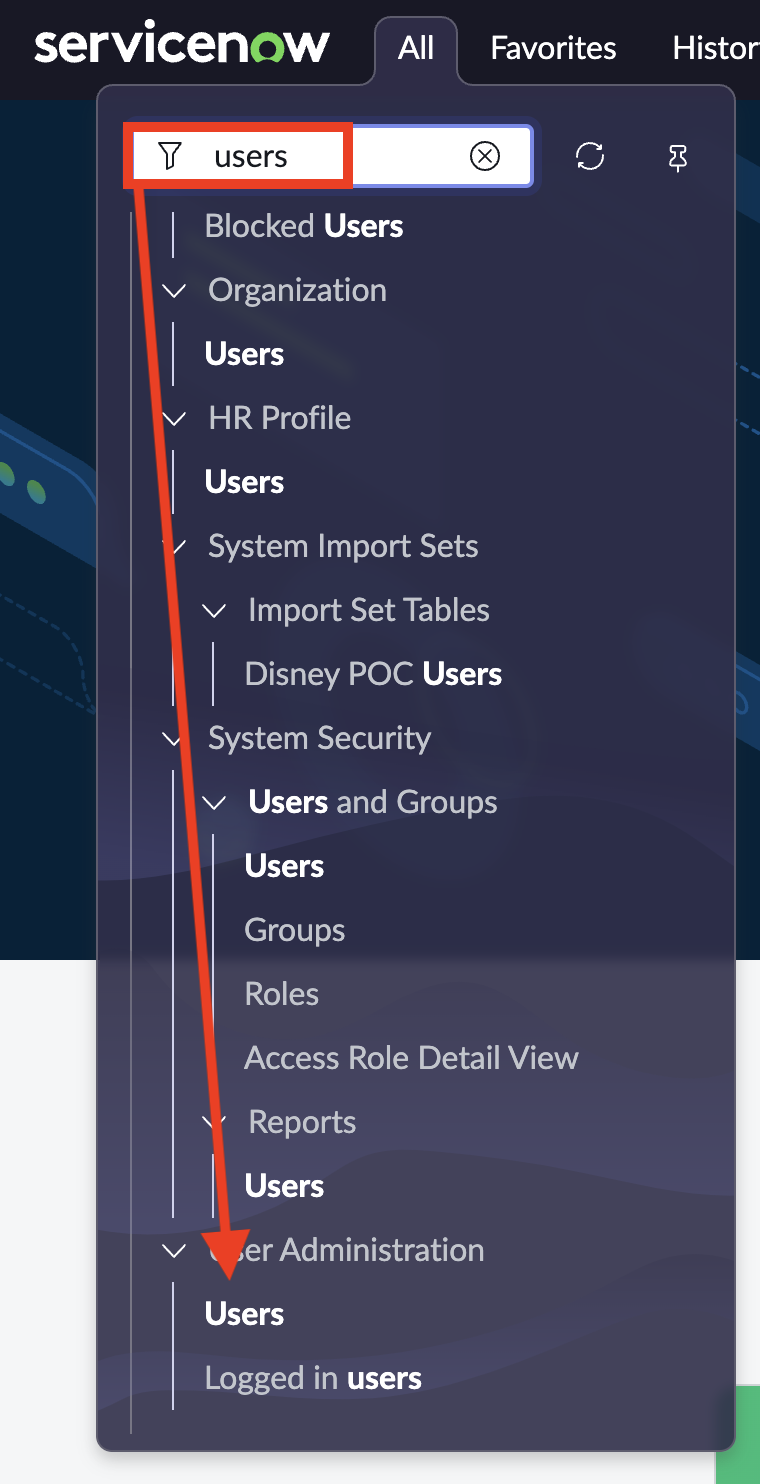Screen dimensions: 760x1484
Task: Click the ServiceNow logo
Action: click(x=181, y=46)
